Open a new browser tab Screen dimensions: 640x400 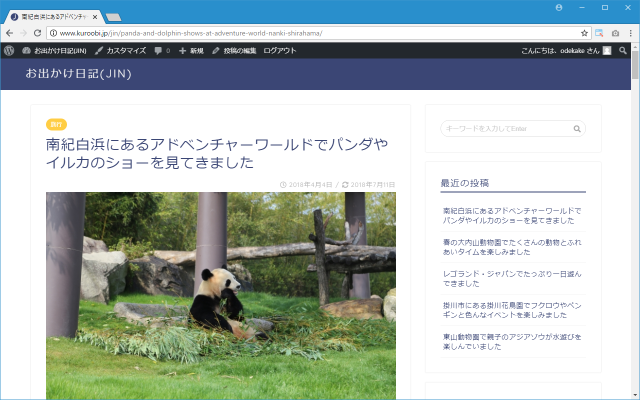coord(113,17)
